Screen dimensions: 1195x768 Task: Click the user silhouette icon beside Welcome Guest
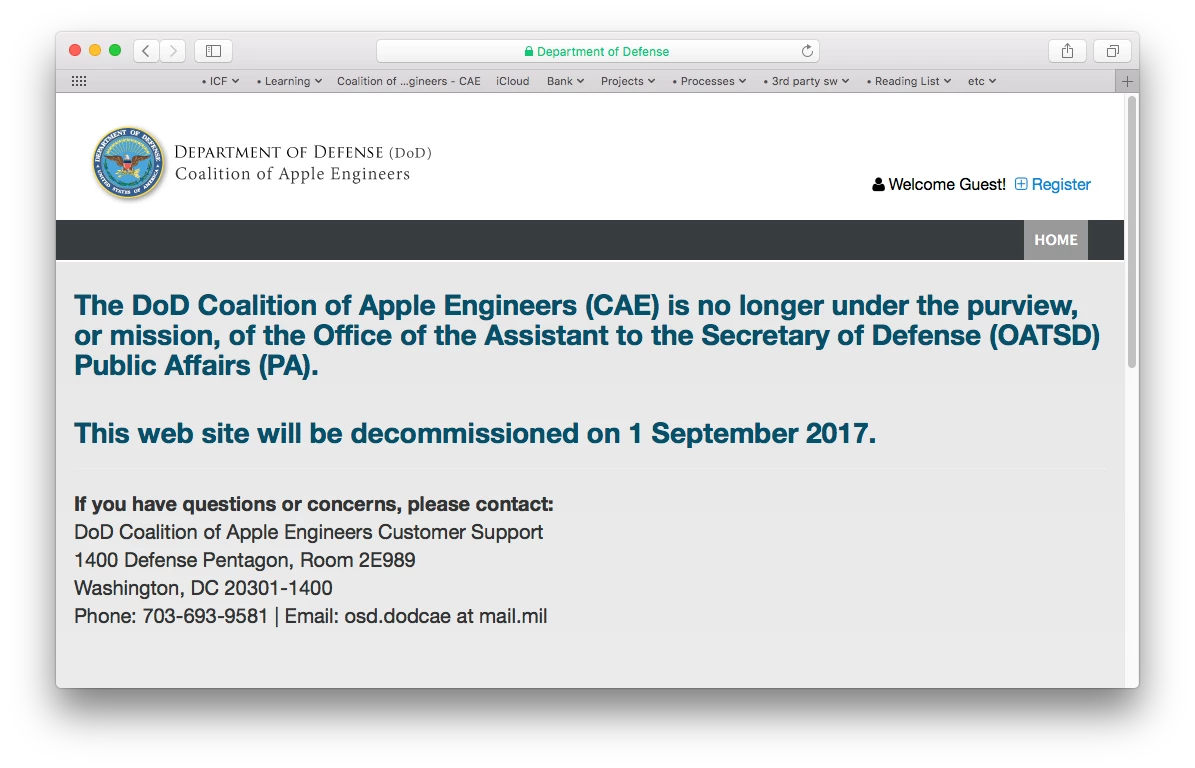[878, 184]
